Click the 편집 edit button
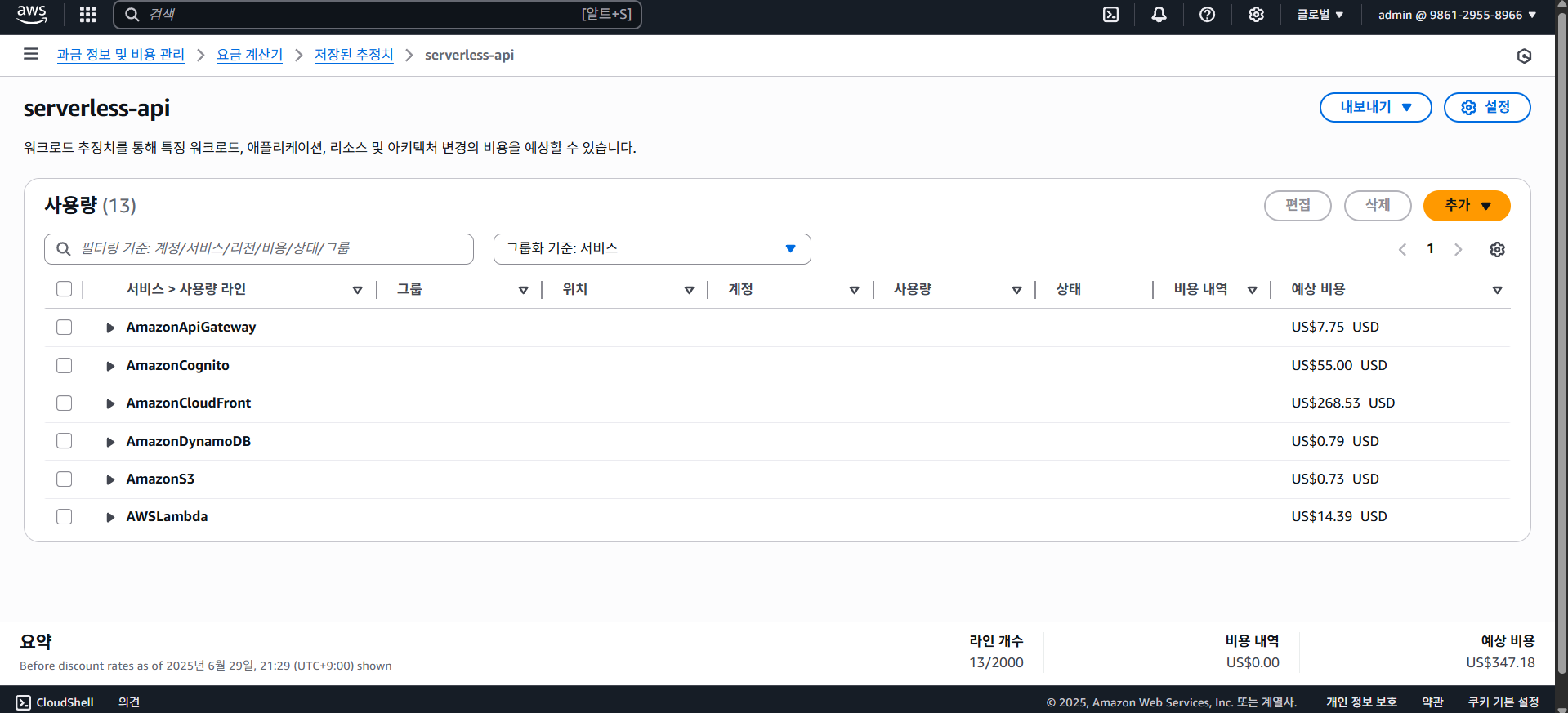 (1298, 206)
